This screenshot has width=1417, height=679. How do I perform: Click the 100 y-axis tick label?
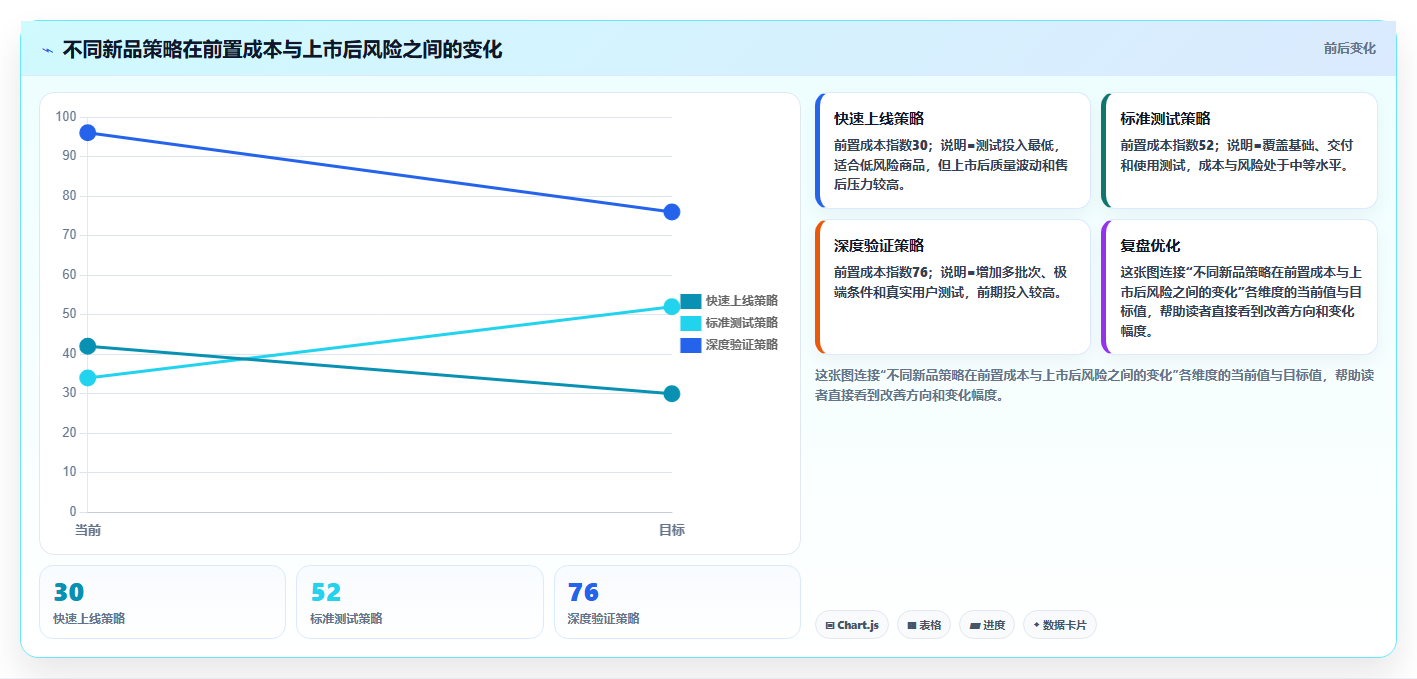(66, 117)
